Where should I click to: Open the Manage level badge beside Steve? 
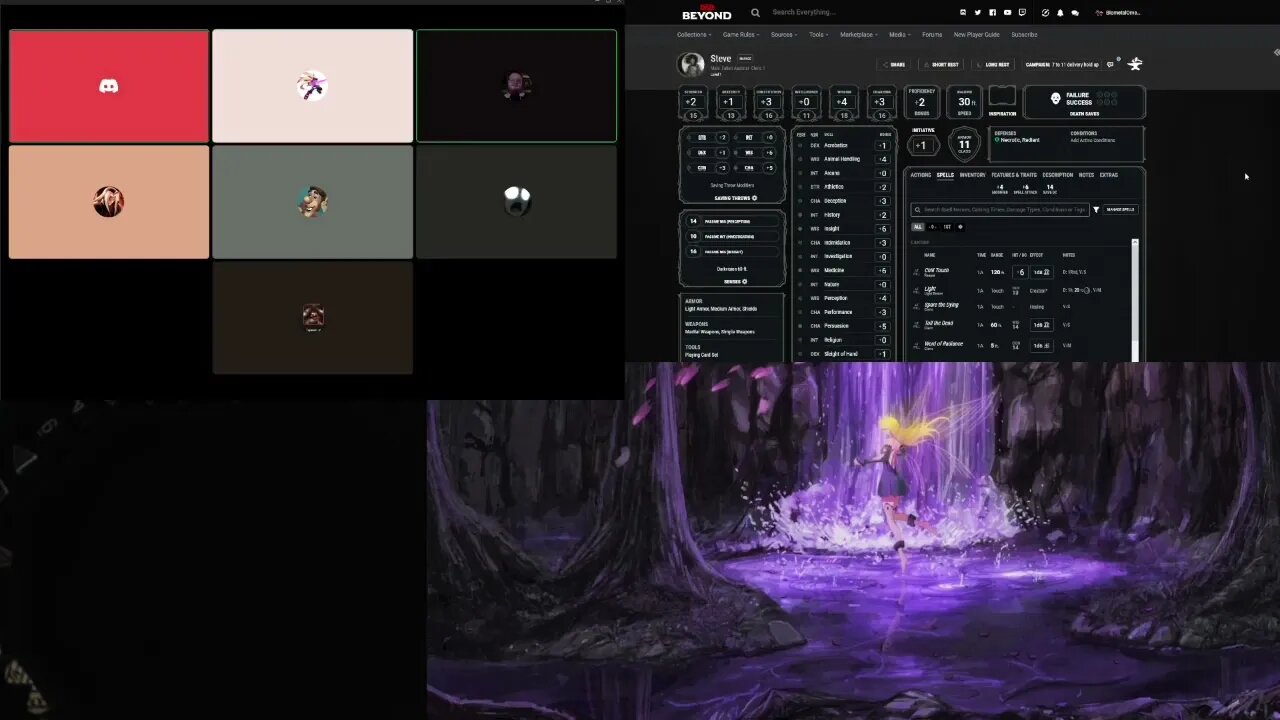coord(745,59)
